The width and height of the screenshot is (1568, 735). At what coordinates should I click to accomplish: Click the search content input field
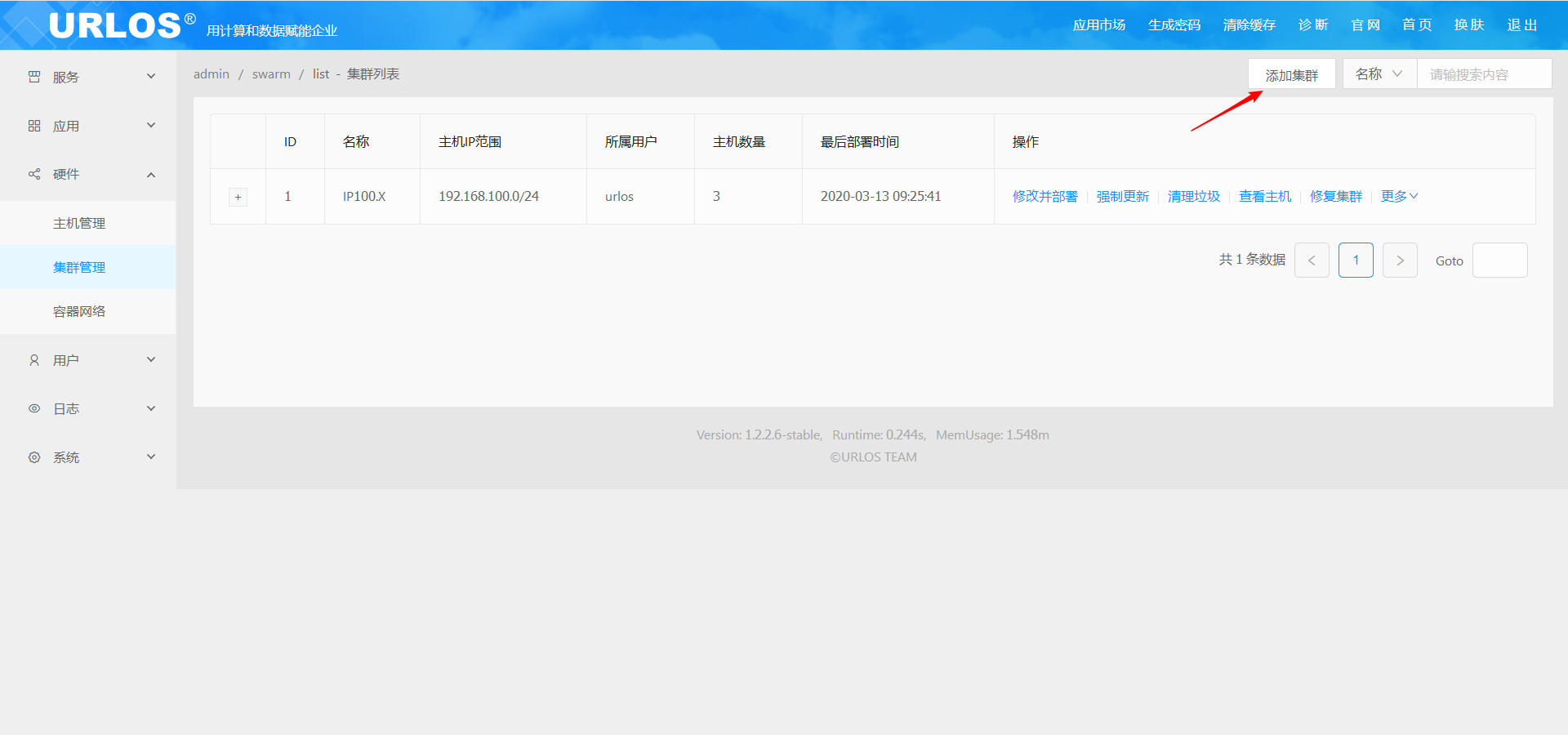coord(1483,74)
